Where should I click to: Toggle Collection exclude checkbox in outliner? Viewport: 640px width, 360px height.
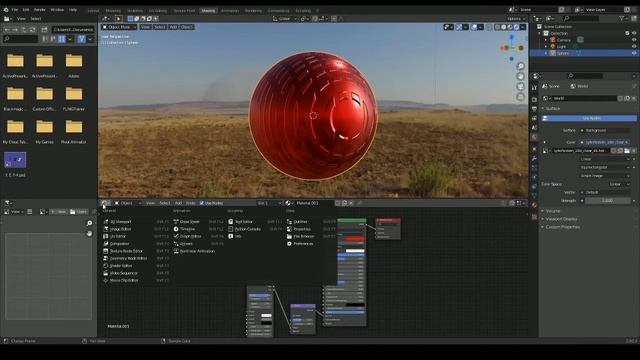pos(627,33)
